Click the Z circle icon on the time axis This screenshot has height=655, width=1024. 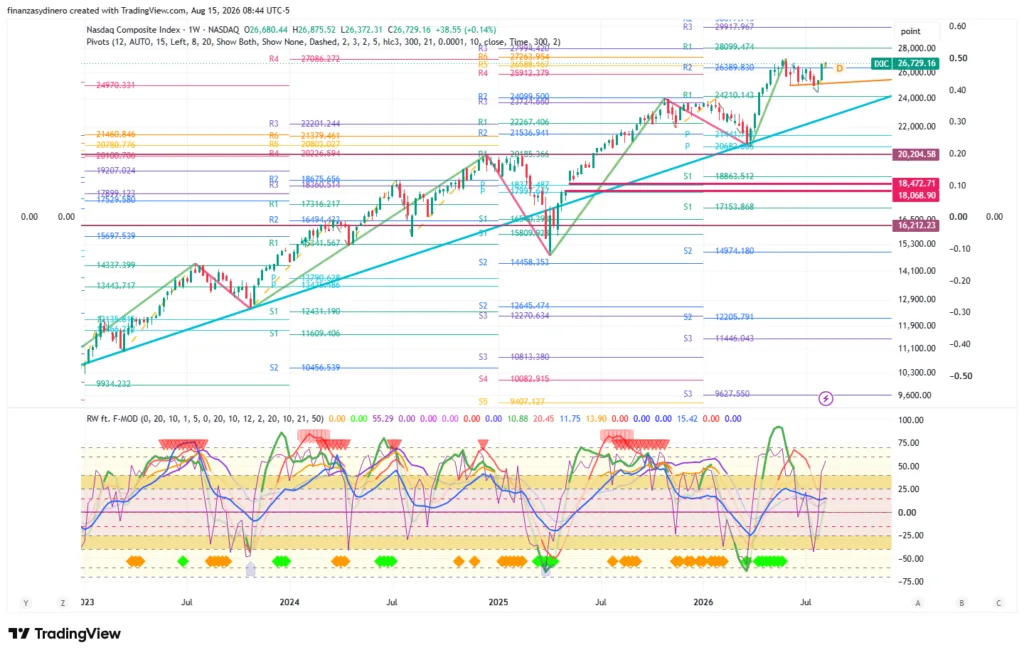(63, 603)
